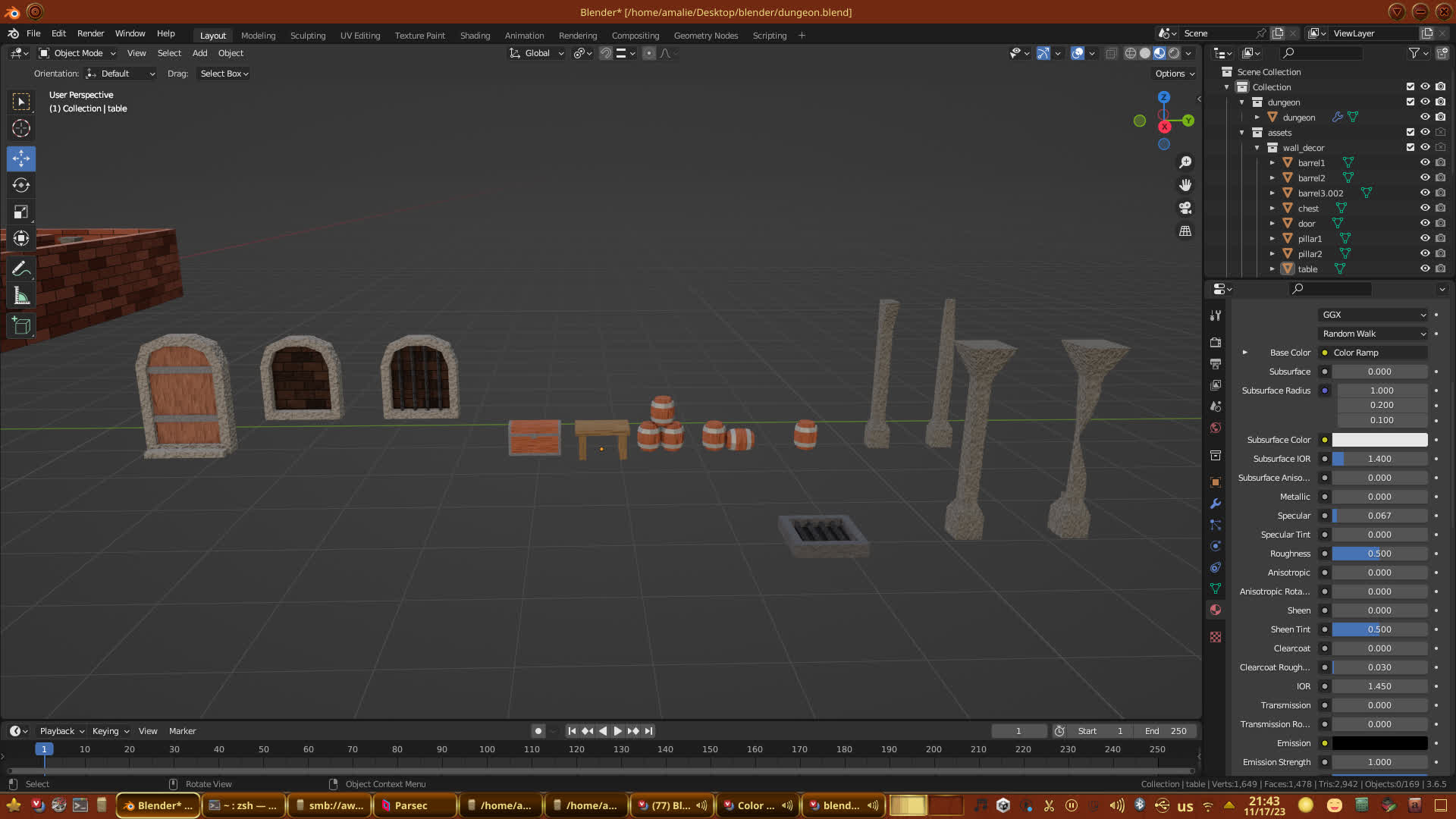Activate the Annotate tool
1456x819 pixels.
pos(21,269)
